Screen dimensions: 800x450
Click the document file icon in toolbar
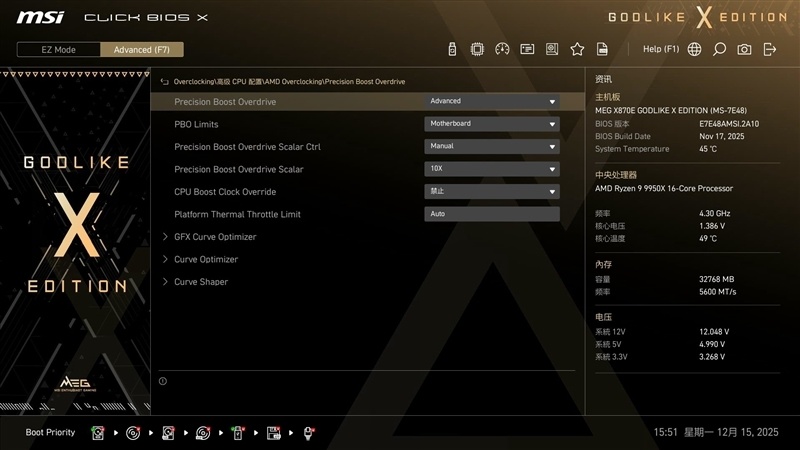pos(602,49)
